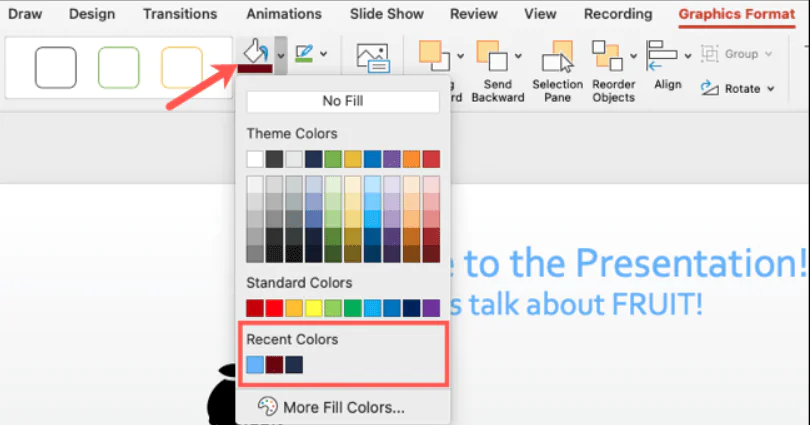Select the Graphics Format tab
810x425 pixels.
pyautogui.click(x=737, y=14)
